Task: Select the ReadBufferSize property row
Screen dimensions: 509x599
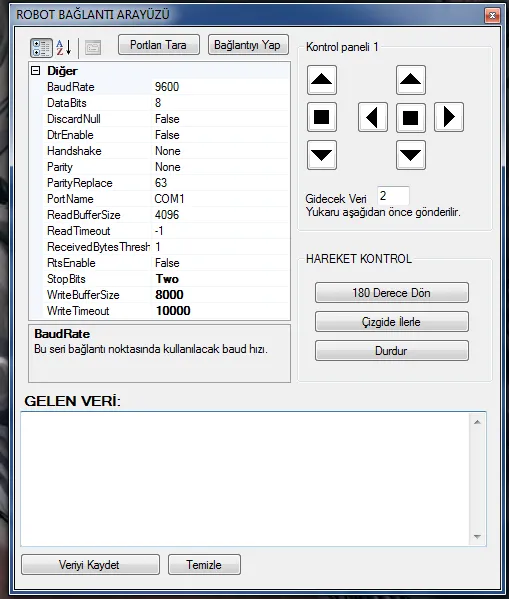Action: pyautogui.click(x=166, y=215)
